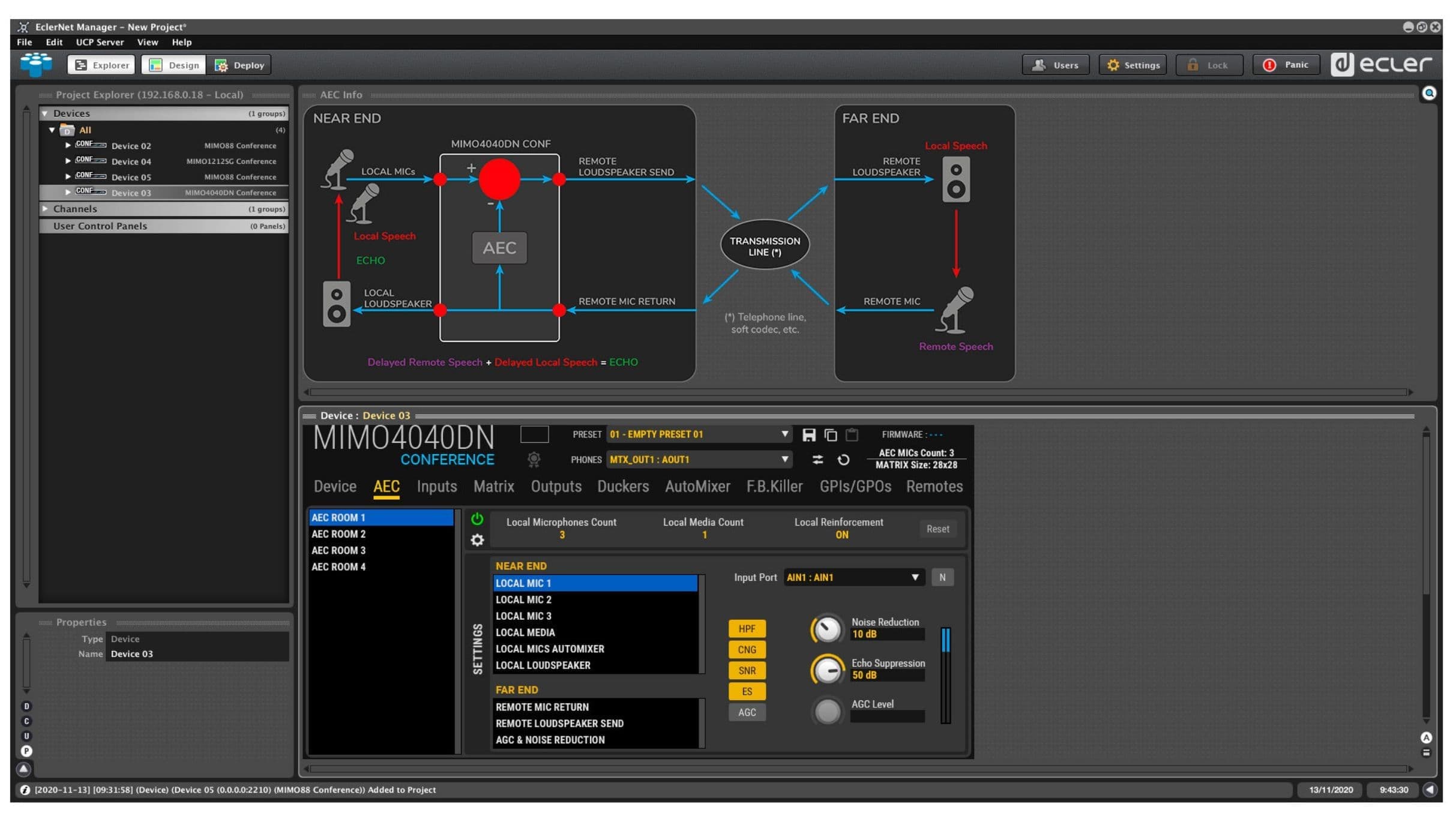Click the device color box next to MIMO4040DN
The height and width of the screenshot is (819, 1456).
(x=534, y=434)
